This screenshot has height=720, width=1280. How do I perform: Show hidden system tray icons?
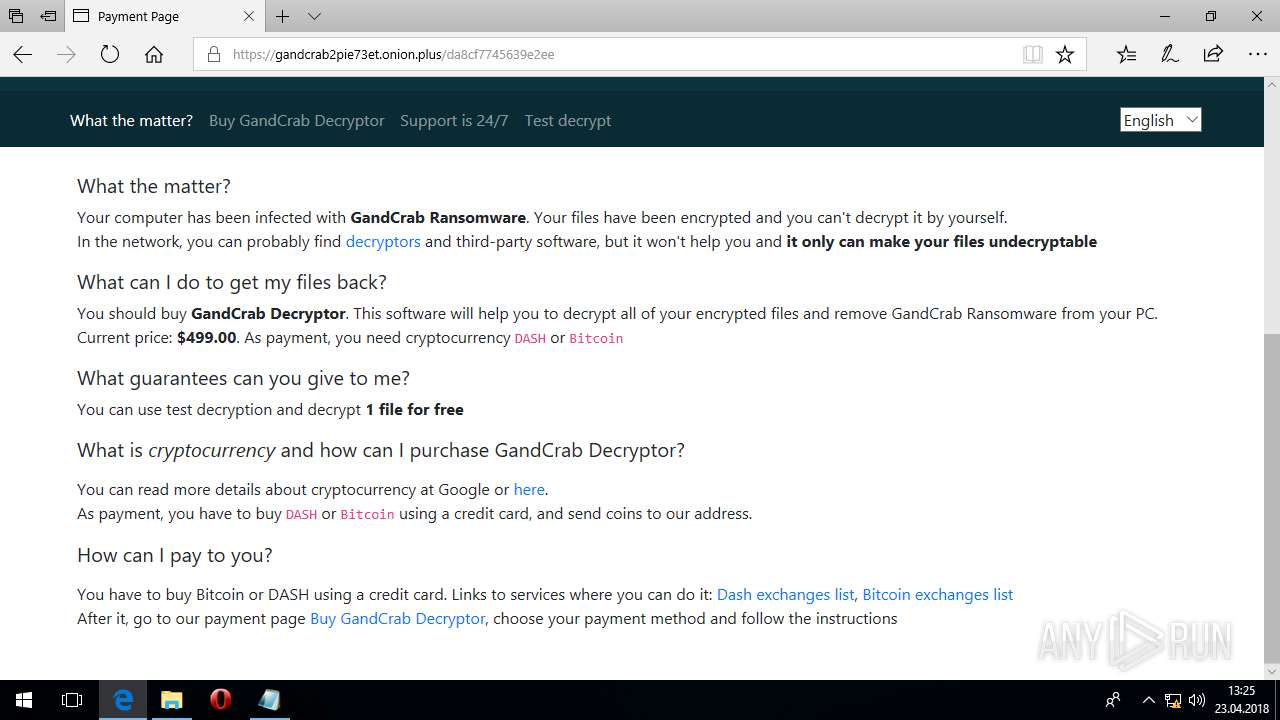tap(1148, 700)
